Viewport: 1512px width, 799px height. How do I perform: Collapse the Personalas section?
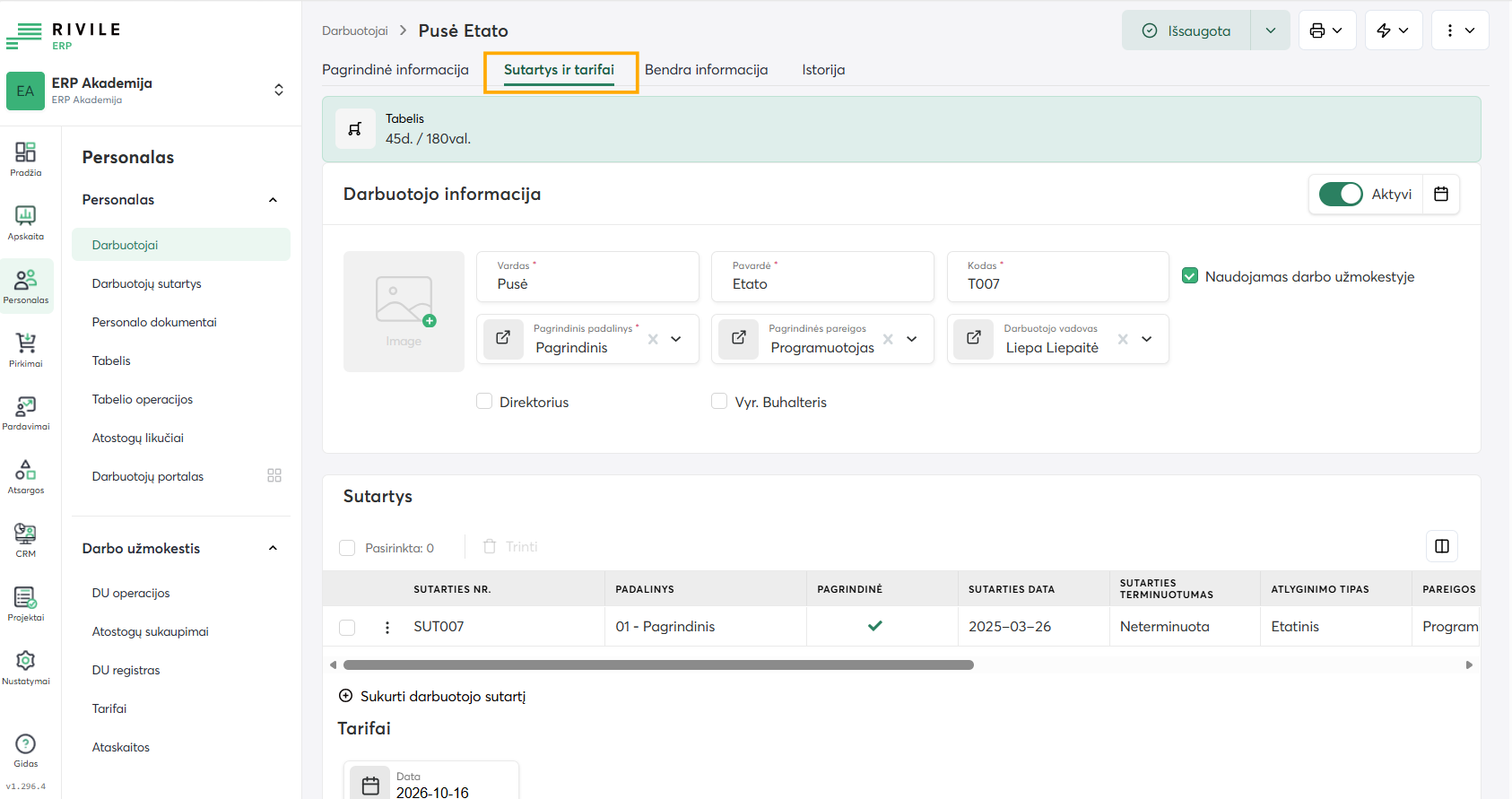click(x=273, y=200)
